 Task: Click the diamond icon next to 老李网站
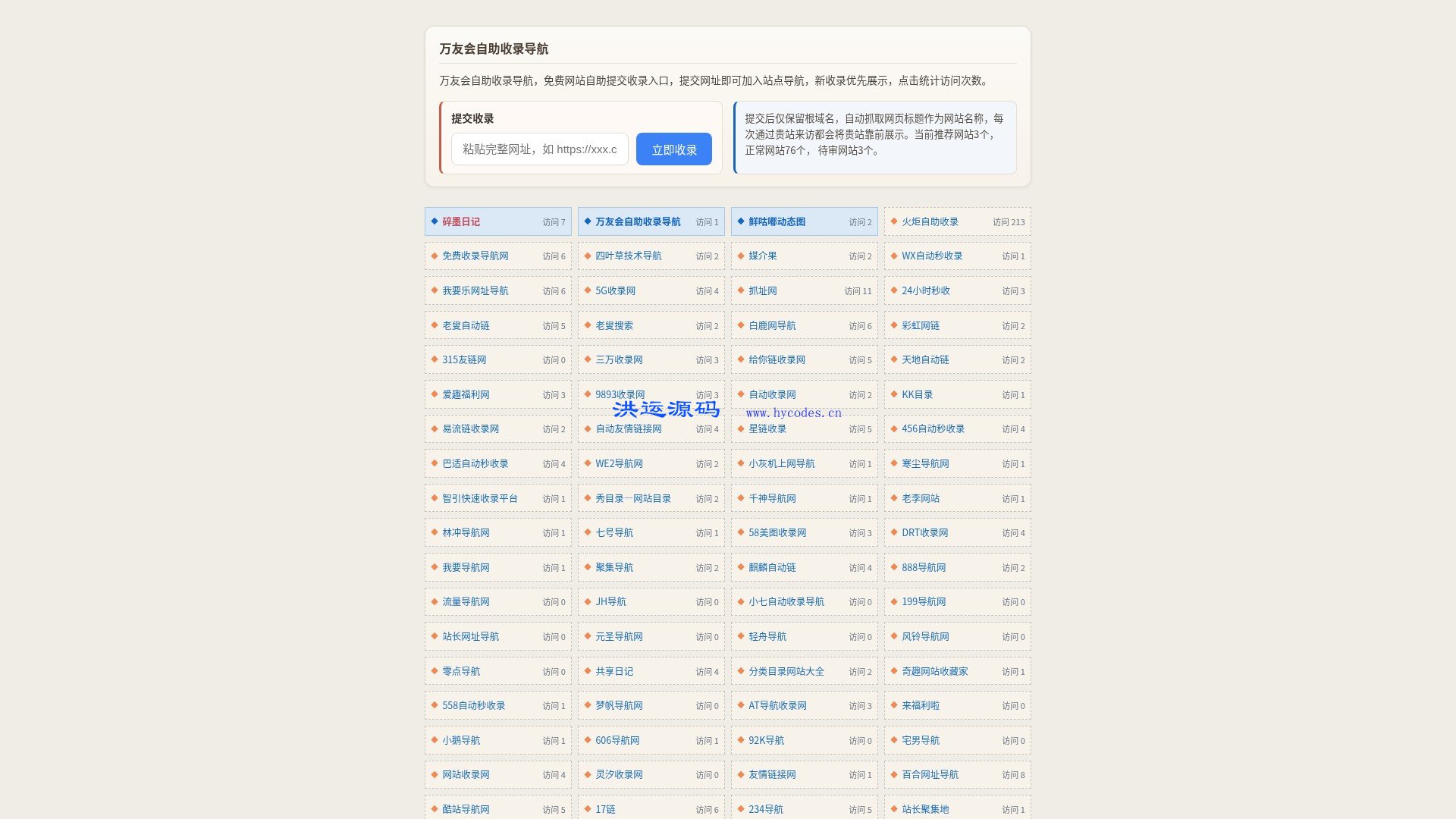(x=894, y=498)
